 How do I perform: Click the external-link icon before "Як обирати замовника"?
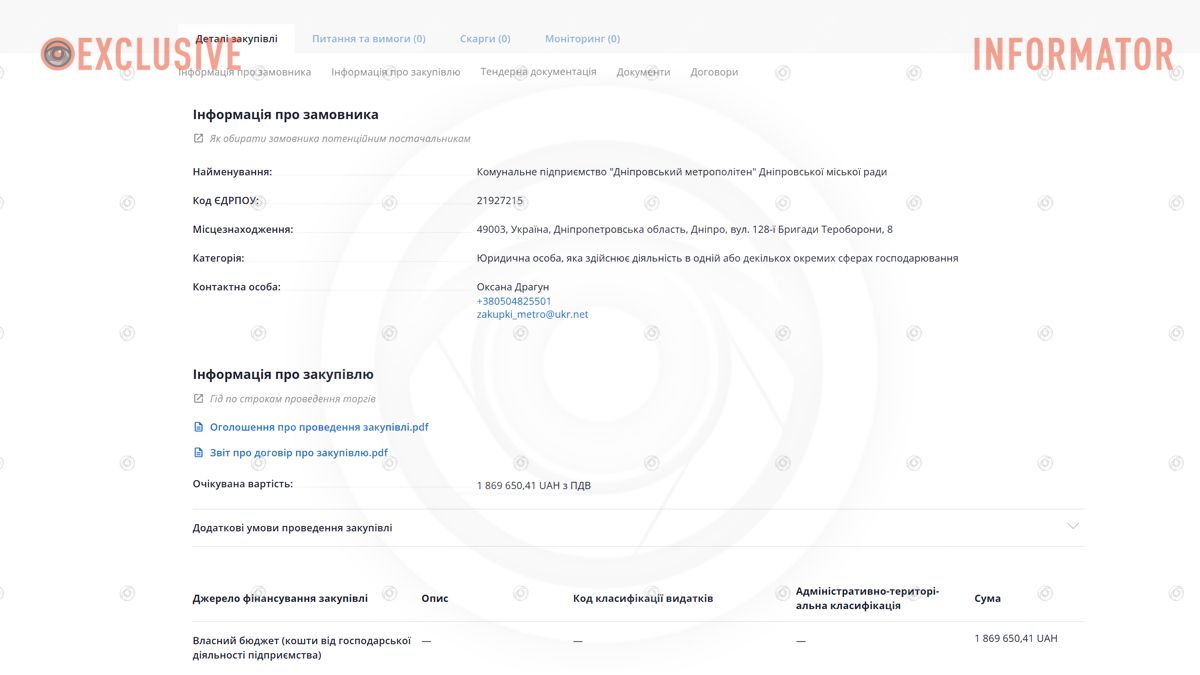point(198,138)
